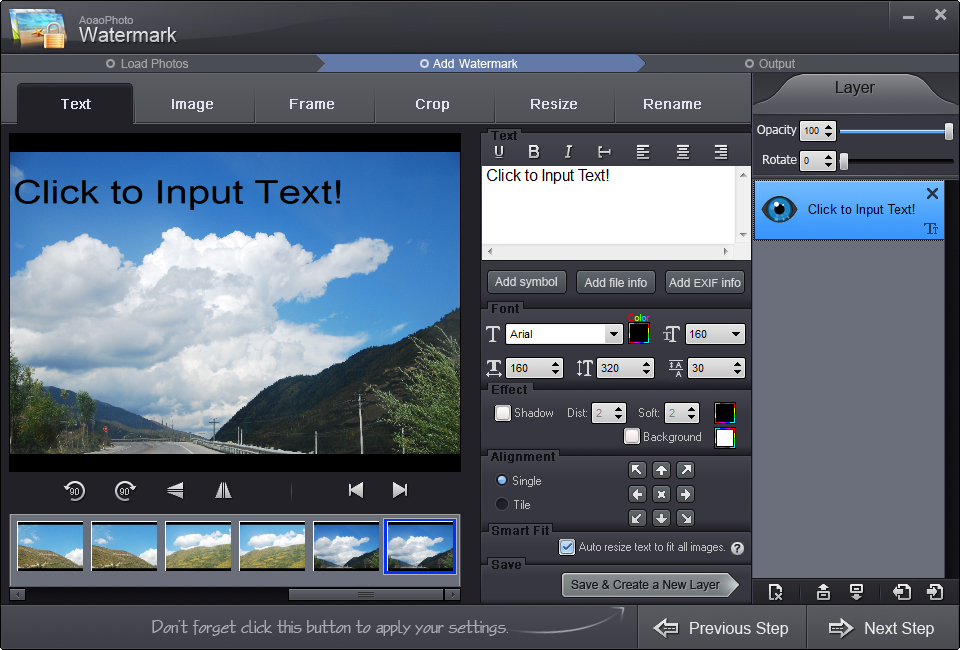Viewport: 960px width, 650px height.
Task: Toggle bold formatting for the watermark text
Action: (x=534, y=151)
